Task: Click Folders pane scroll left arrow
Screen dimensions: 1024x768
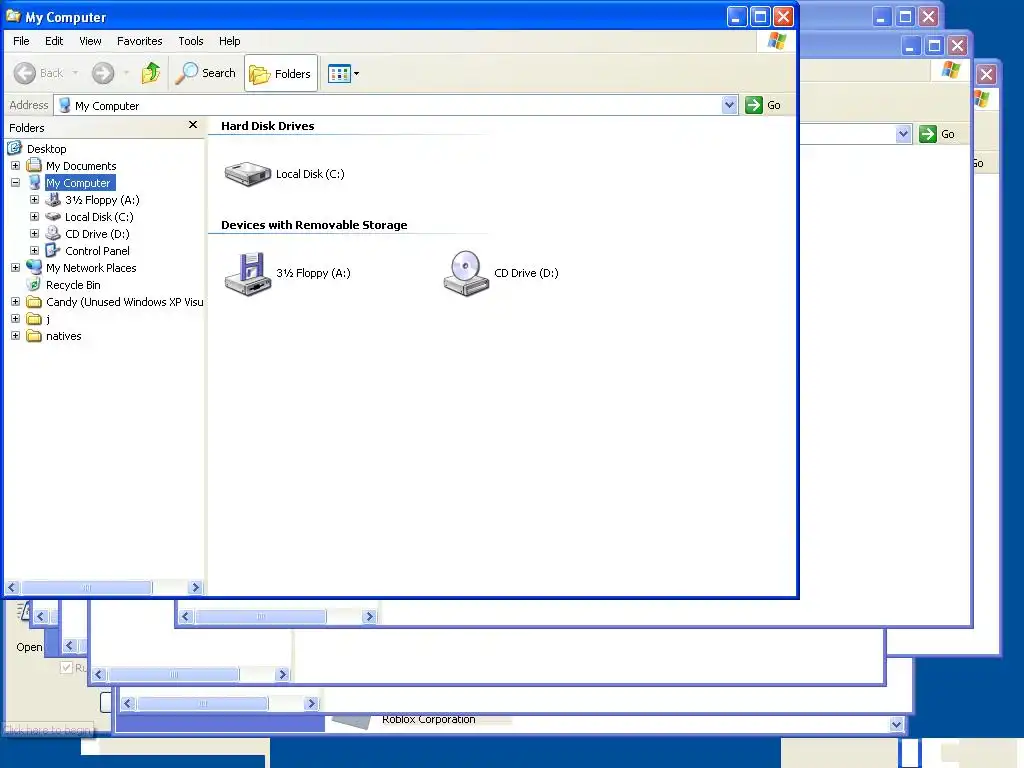Action: 12,587
